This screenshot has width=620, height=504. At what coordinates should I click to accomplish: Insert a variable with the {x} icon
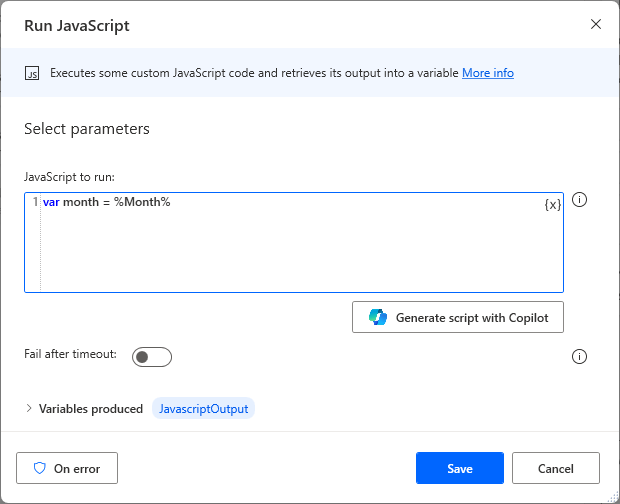tap(552, 204)
